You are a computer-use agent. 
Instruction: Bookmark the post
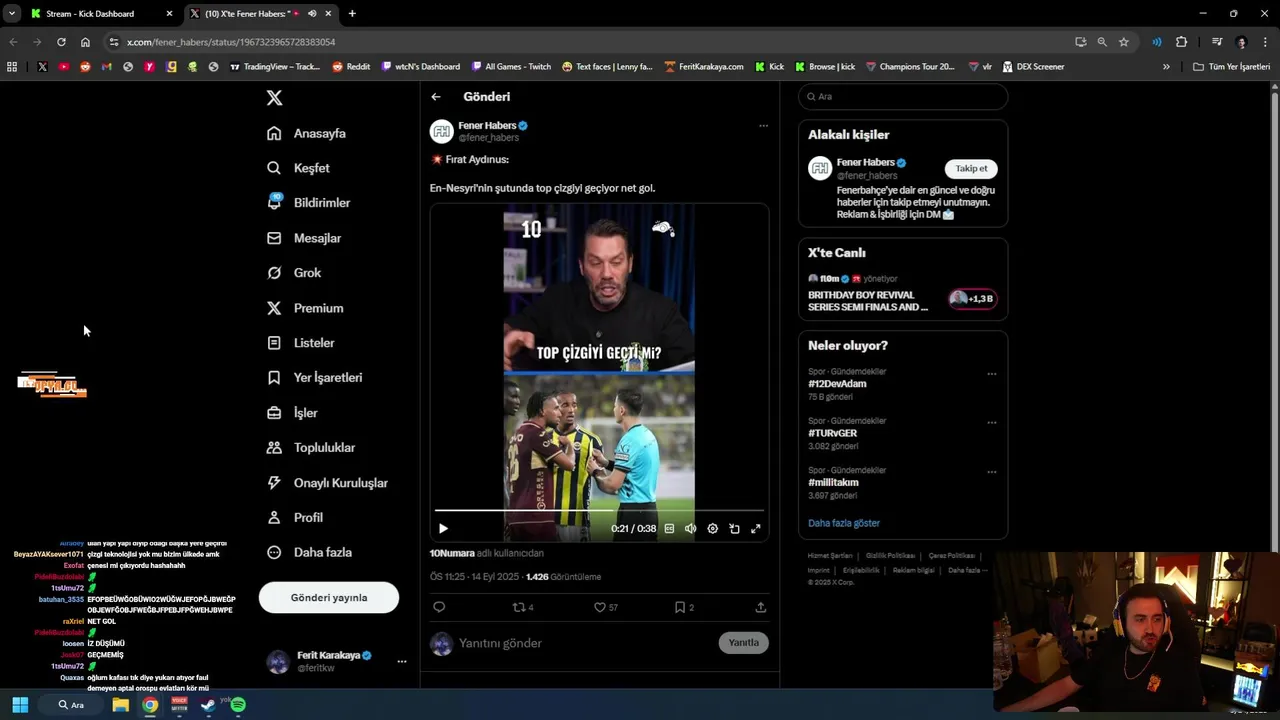(x=683, y=607)
